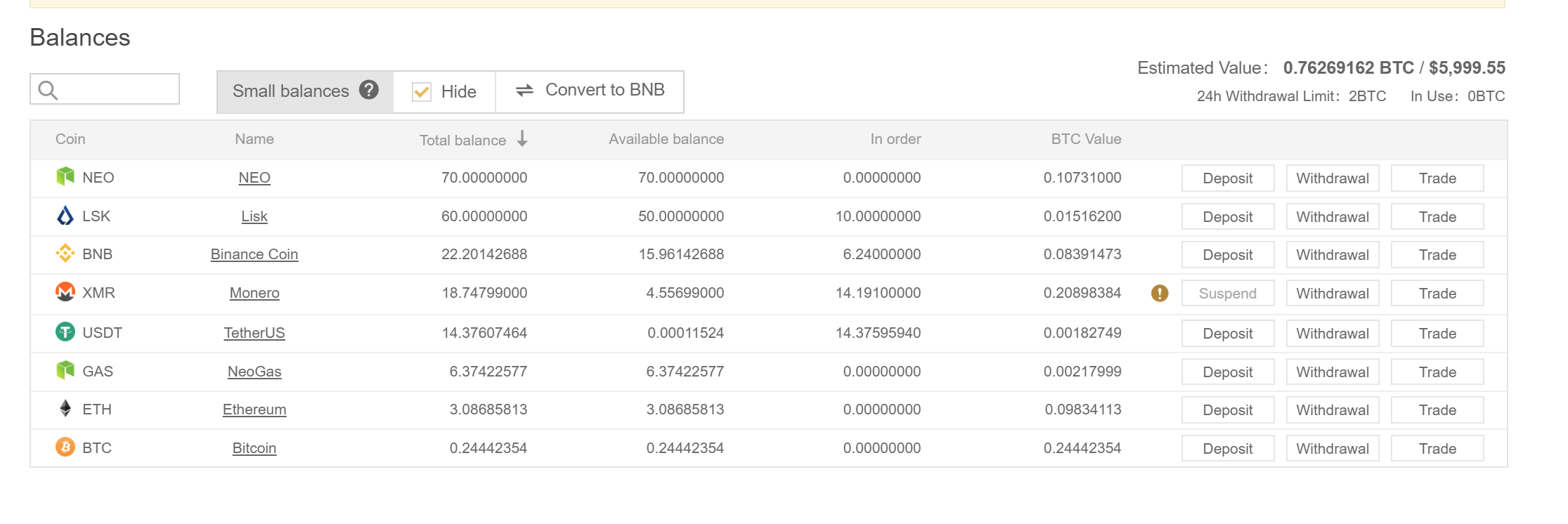Click the BTC Bitcoin coin icon
The height and width of the screenshot is (524, 1568).
point(65,447)
